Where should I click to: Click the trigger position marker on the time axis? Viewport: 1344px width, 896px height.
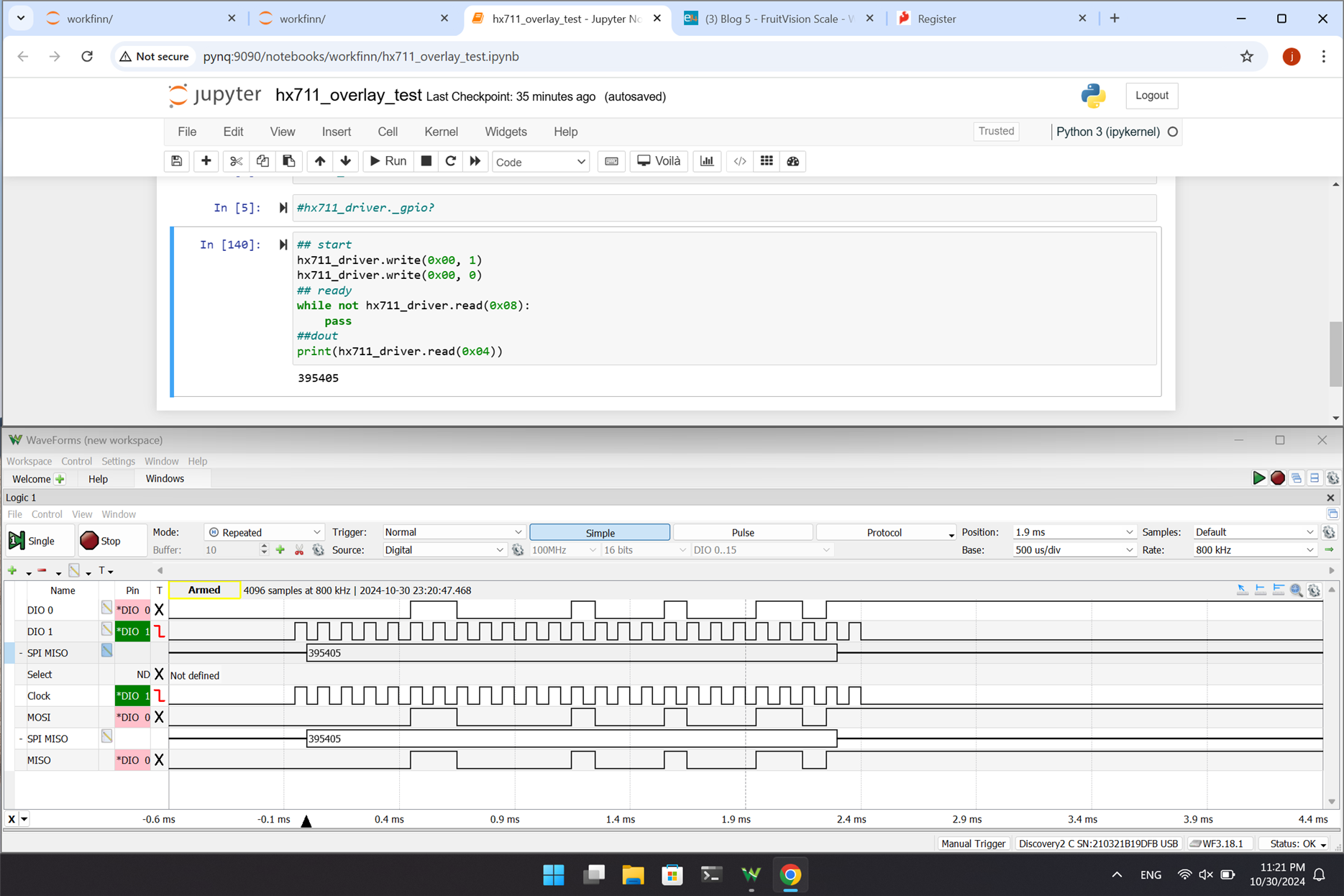click(x=306, y=821)
